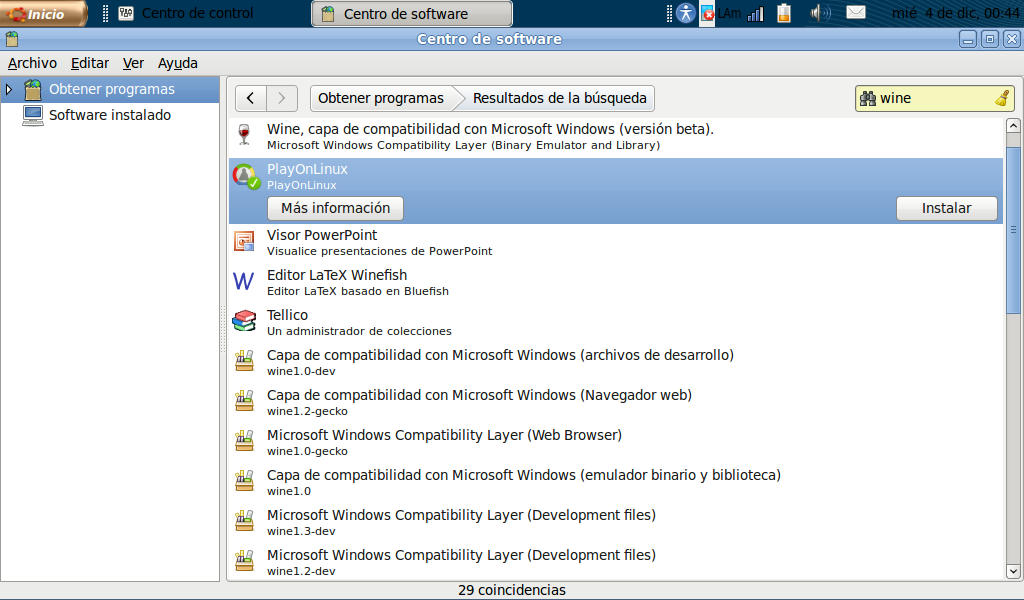This screenshot has width=1024, height=600.
Task: Go back with the left arrow button
Action: point(251,99)
